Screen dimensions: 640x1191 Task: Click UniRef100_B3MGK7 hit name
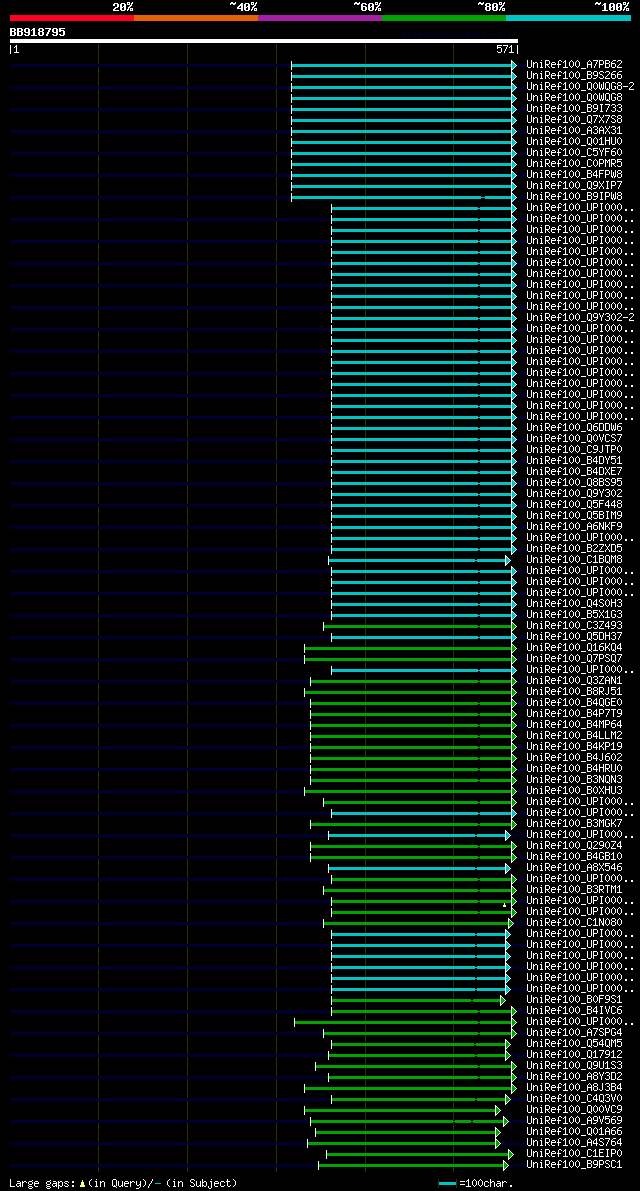point(574,823)
